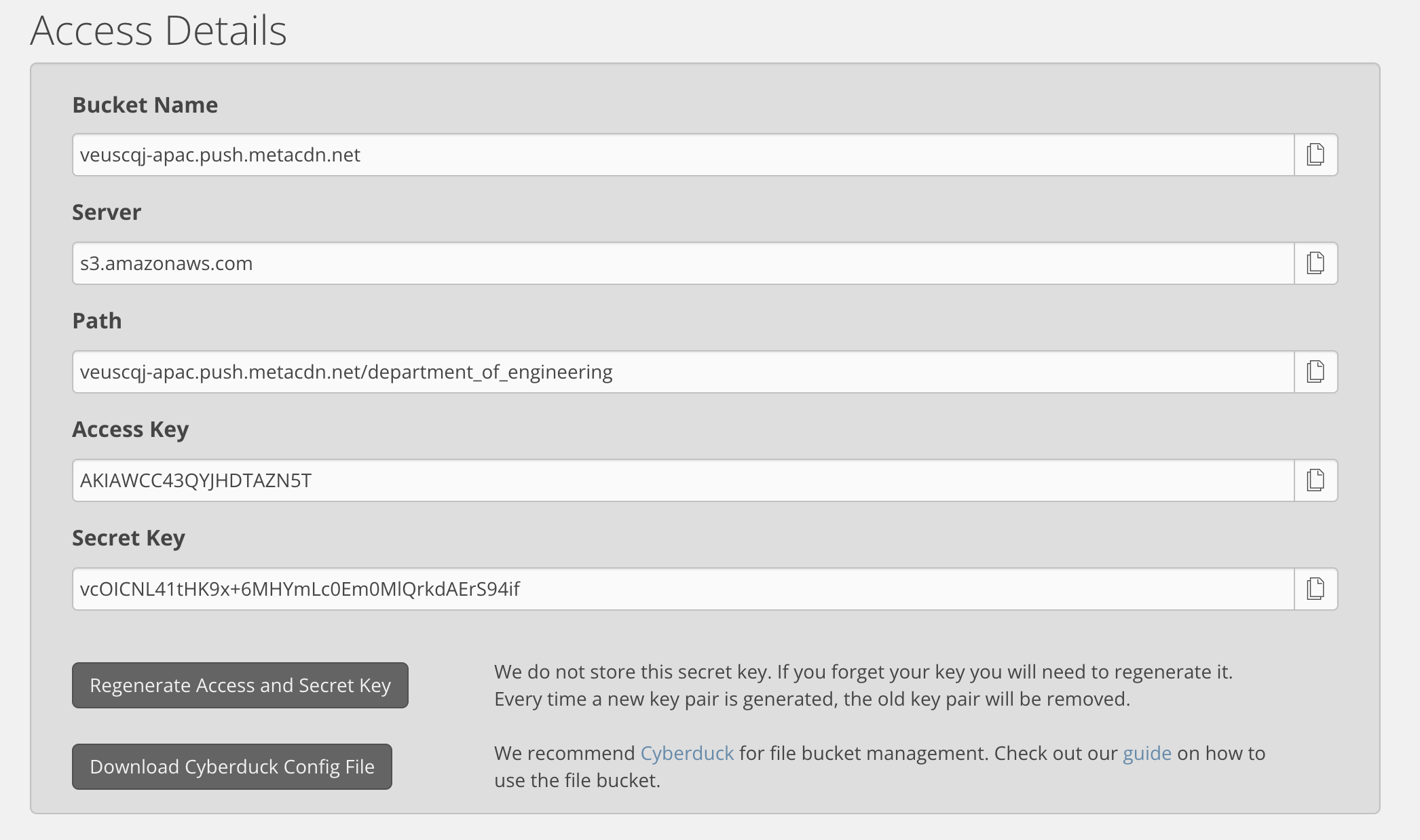This screenshot has width=1420, height=840.
Task: Click inside the Secret Key field
Action: point(684,589)
